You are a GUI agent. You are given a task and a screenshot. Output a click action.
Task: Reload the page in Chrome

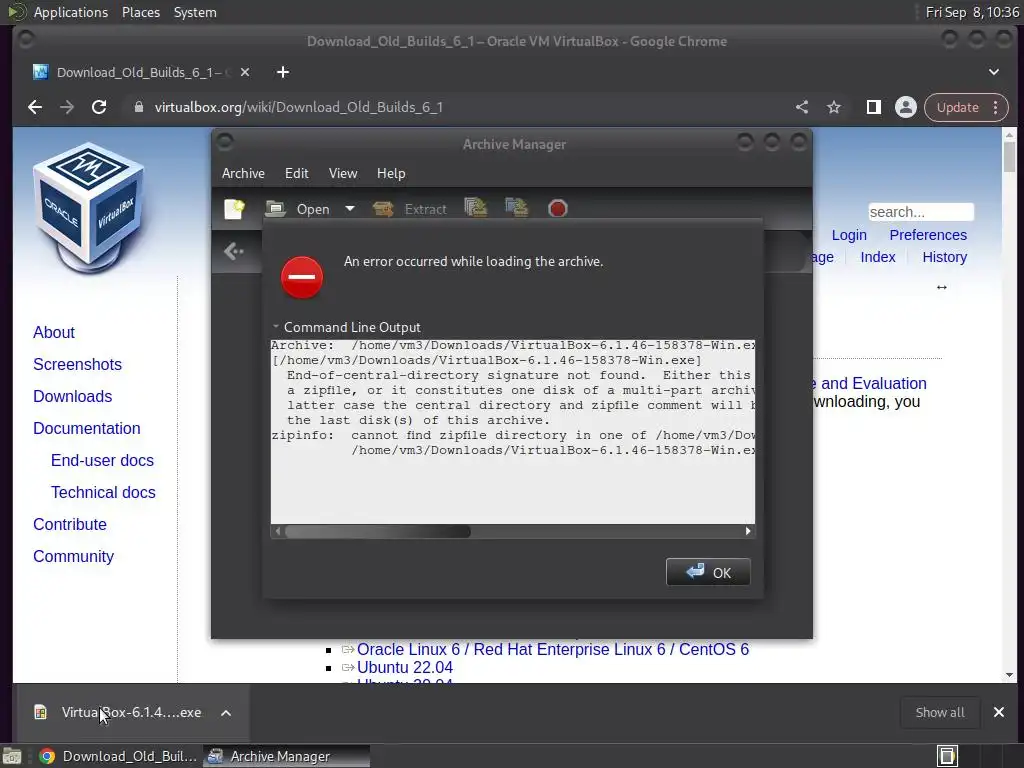click(x=99, y=107)
